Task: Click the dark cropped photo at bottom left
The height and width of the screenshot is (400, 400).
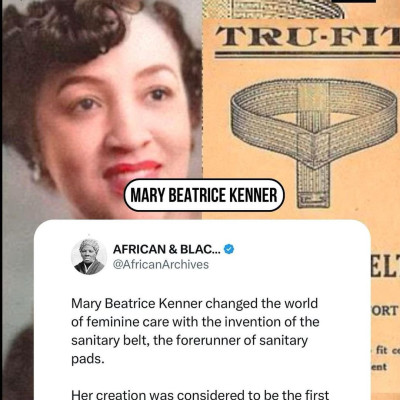Action: click(x=17, y=365)
